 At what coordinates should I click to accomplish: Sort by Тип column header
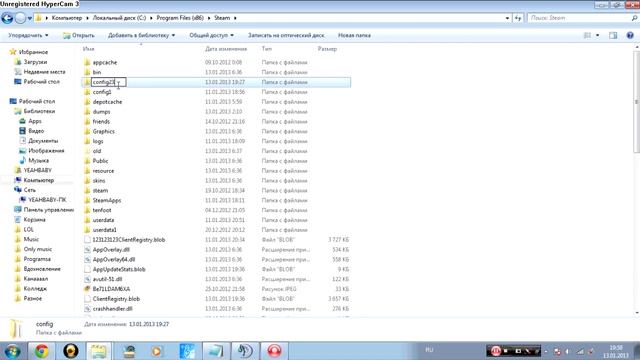267,49
